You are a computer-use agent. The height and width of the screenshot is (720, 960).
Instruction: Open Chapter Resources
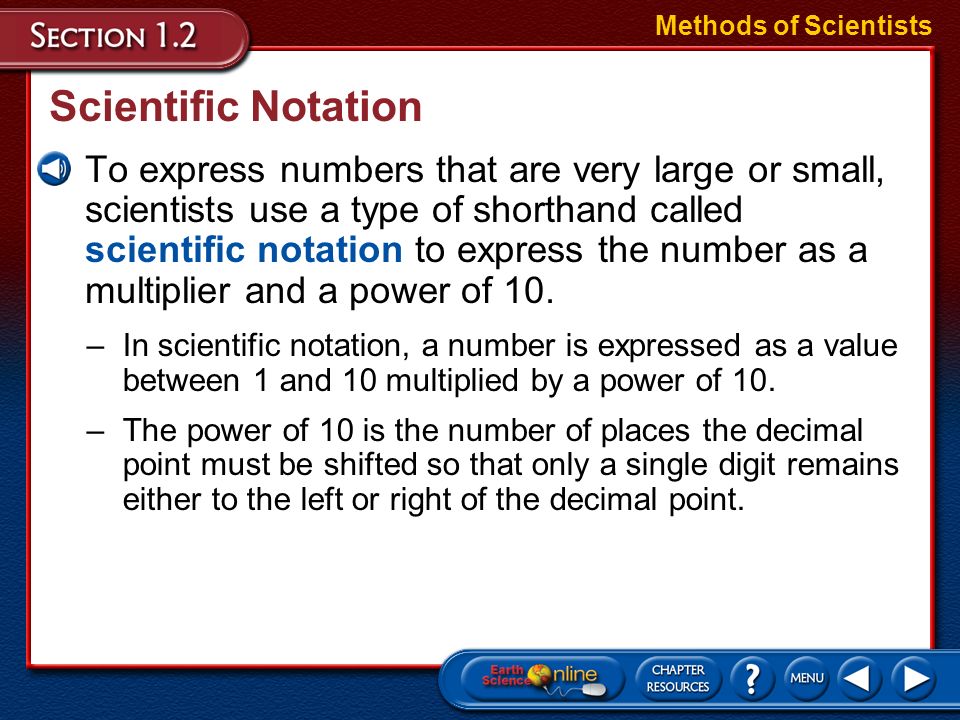tap(678, 678)
